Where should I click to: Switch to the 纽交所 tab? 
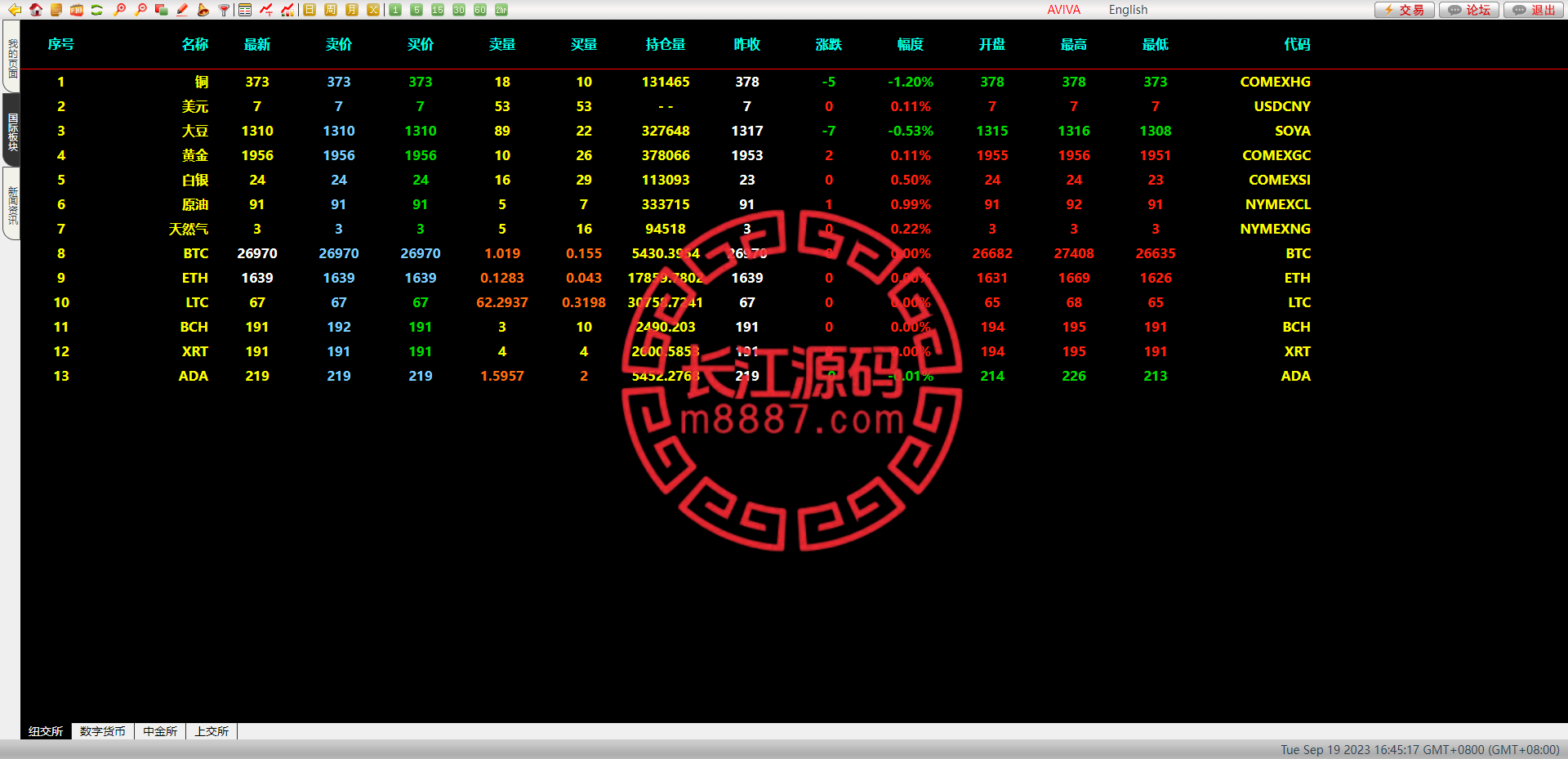46,731
